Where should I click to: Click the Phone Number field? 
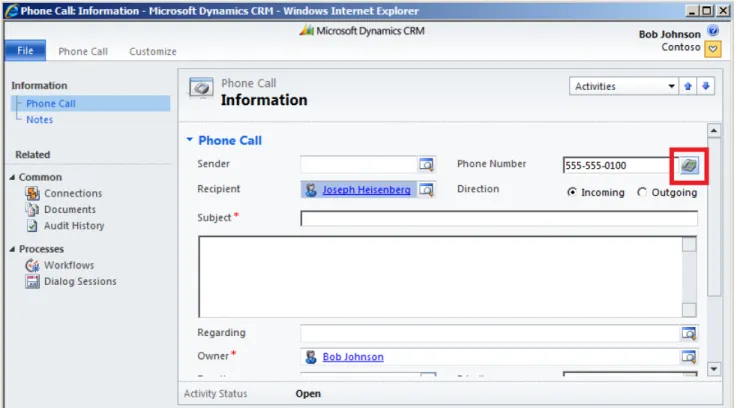[x=621, y=165]
